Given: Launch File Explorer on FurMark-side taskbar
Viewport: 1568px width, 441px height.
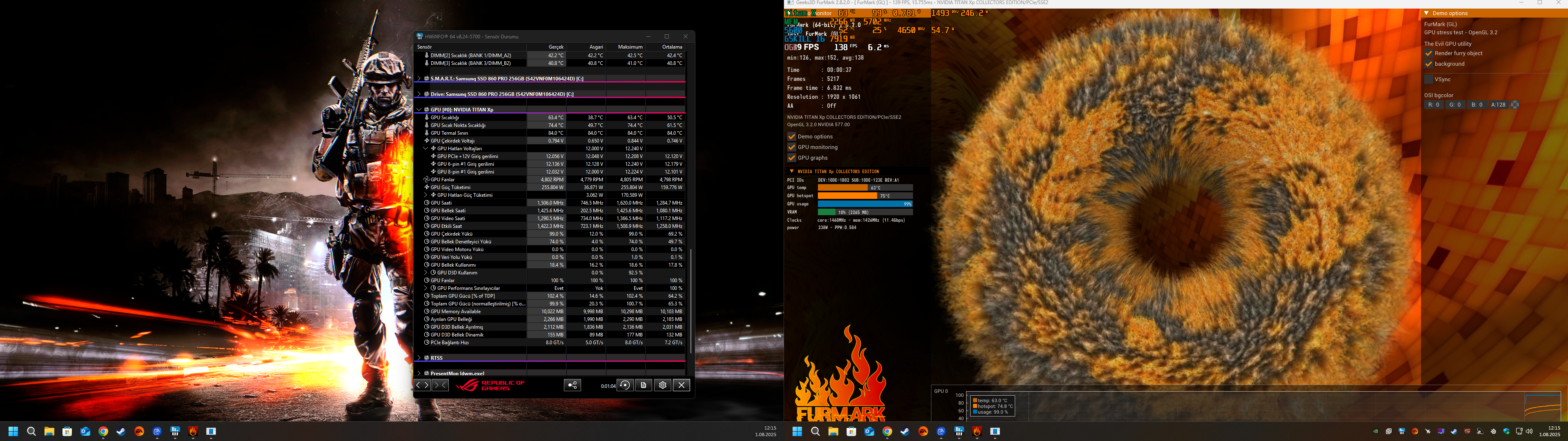Looking at the screenshot, I should coord(833,431).
